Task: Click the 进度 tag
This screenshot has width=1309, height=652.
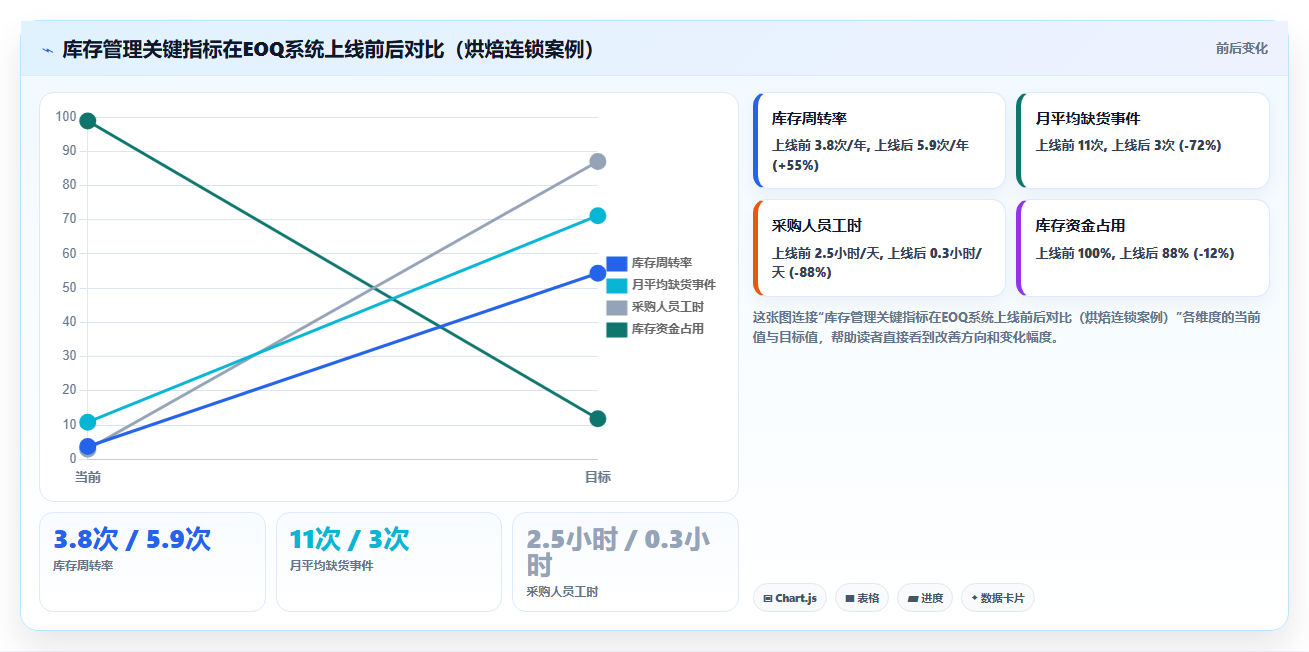Action: 925,598
